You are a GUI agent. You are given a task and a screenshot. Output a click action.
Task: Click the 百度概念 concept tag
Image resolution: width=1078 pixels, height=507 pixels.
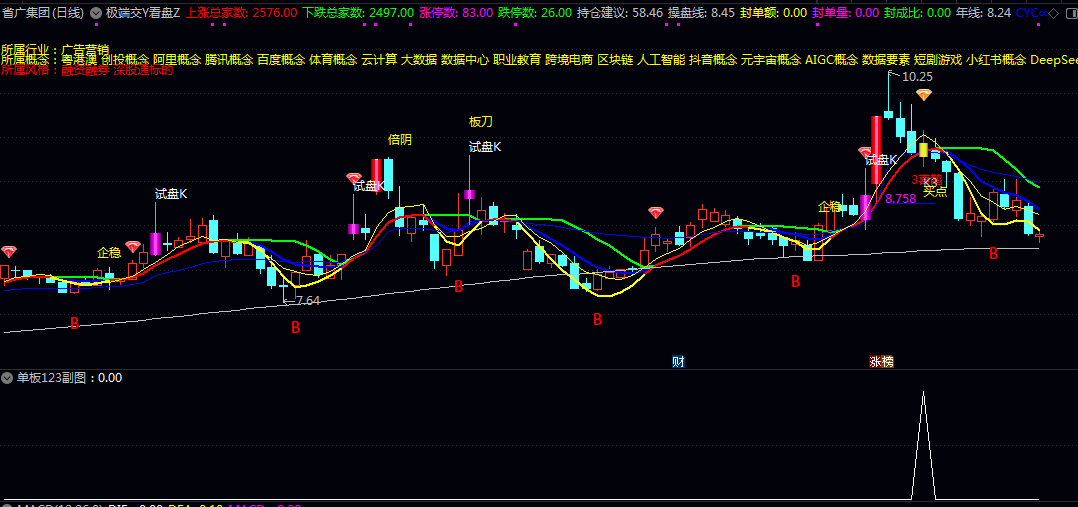[281, 60]
